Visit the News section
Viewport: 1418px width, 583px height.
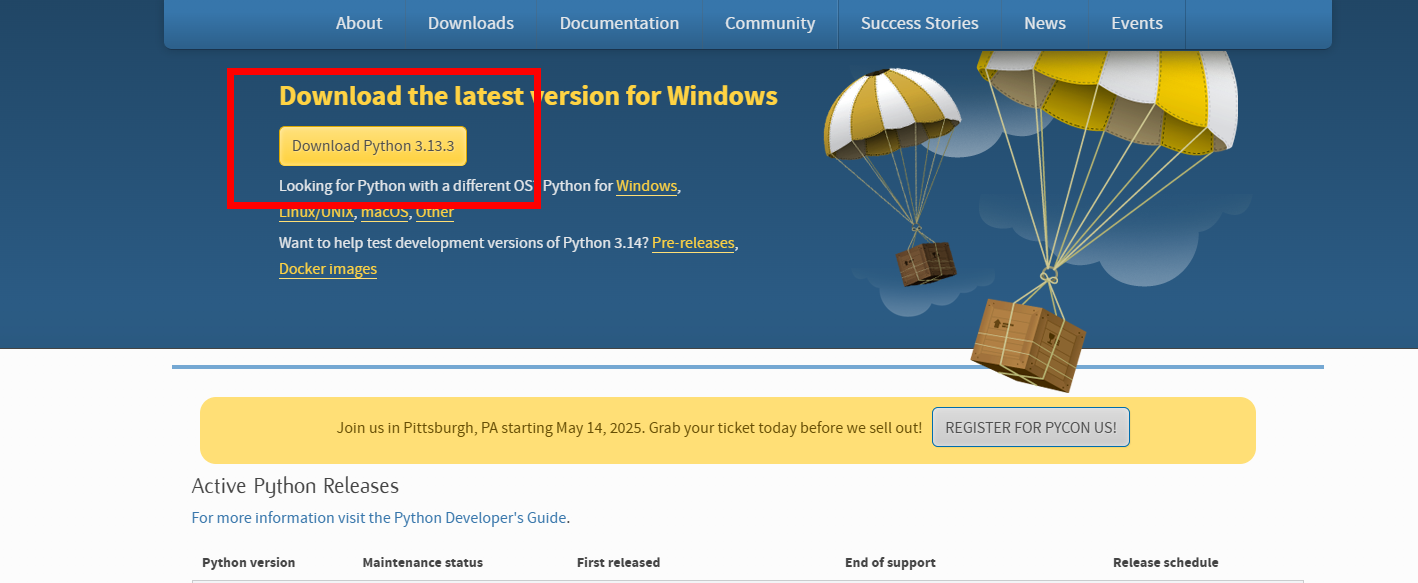[x=1045, y=23]
